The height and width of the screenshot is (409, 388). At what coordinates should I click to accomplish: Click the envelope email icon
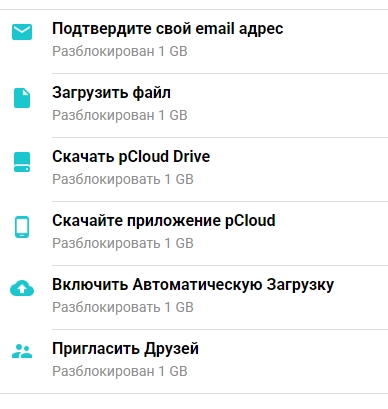[22, 32]
